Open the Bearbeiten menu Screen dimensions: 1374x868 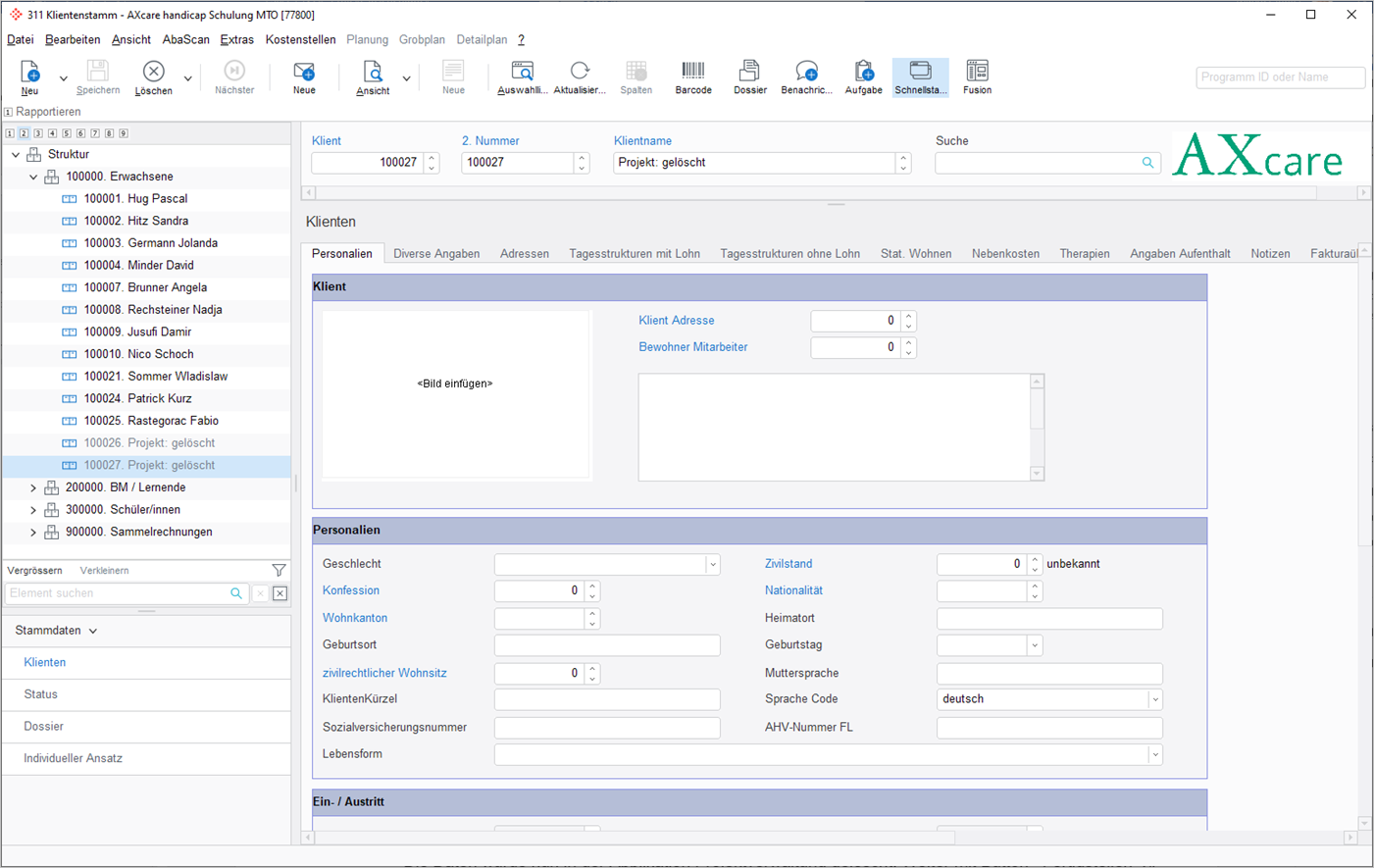[73, 40]
